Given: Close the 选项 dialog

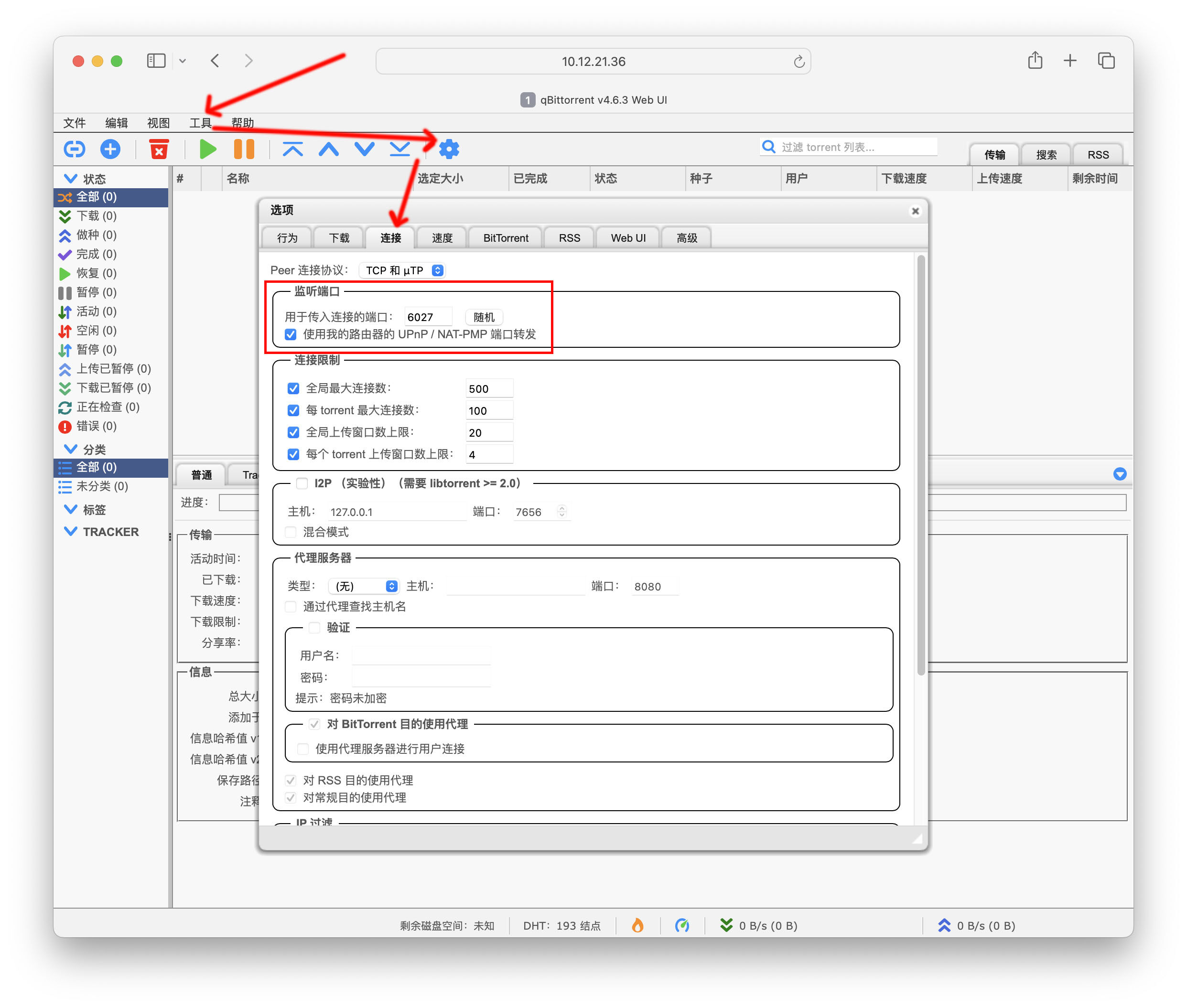Looking at the screenshot, I should 915,211.
